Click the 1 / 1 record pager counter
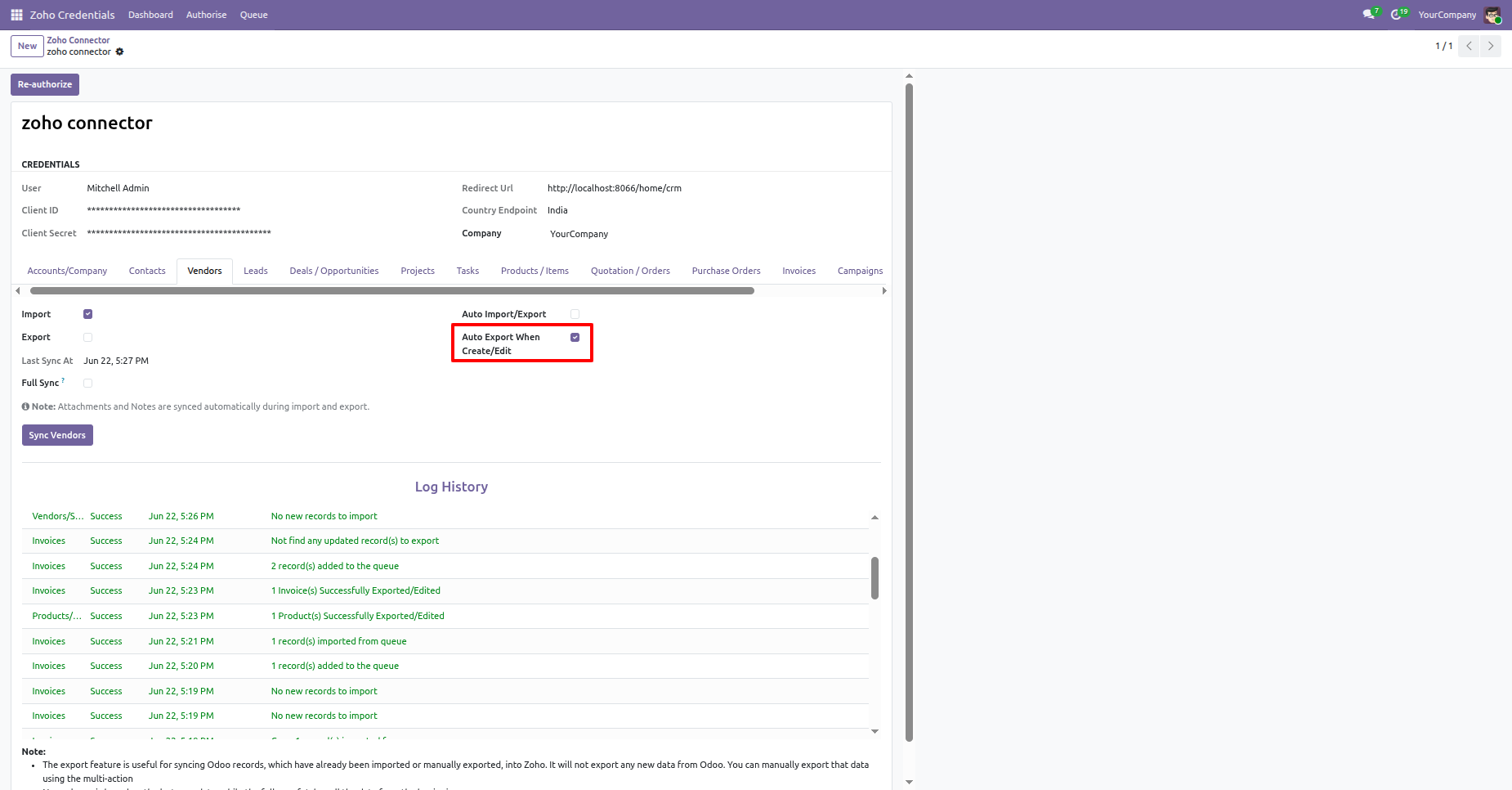This screenshot has height=790, width=1512. click(x=1443, y=46)
